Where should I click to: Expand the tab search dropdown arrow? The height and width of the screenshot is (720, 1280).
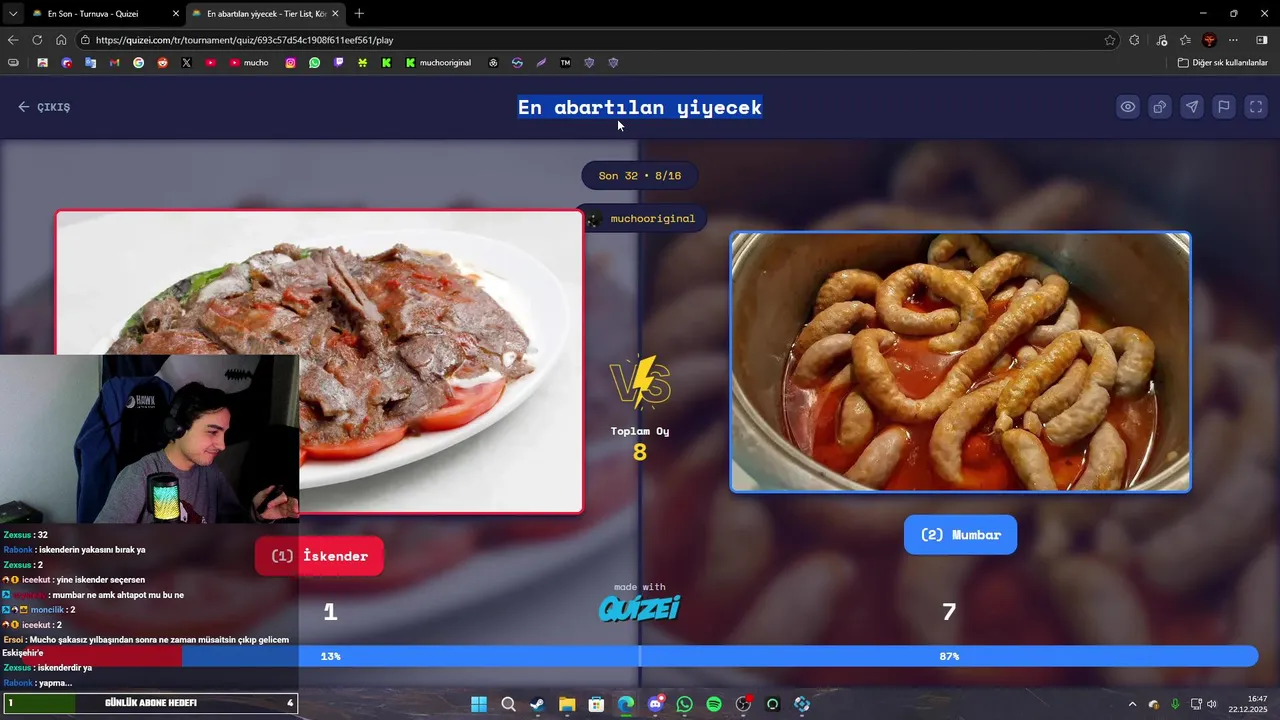(12, 14)
